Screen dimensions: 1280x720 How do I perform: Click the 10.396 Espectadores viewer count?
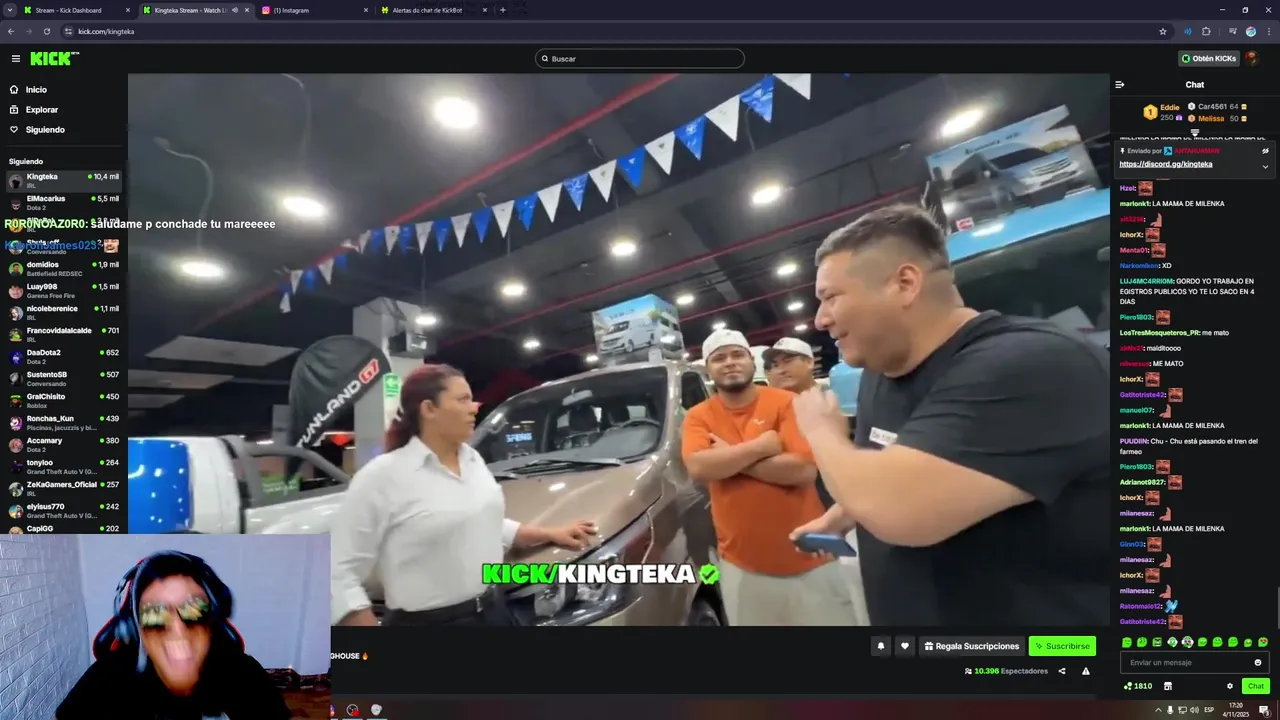[1006, 671]
